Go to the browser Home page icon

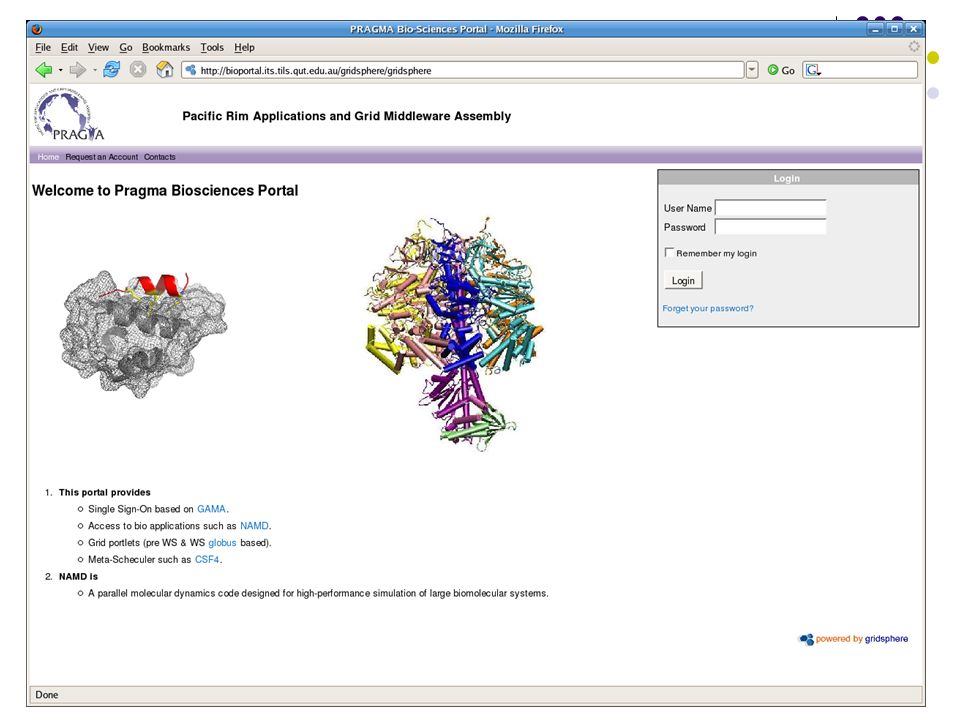click(165, 70)
